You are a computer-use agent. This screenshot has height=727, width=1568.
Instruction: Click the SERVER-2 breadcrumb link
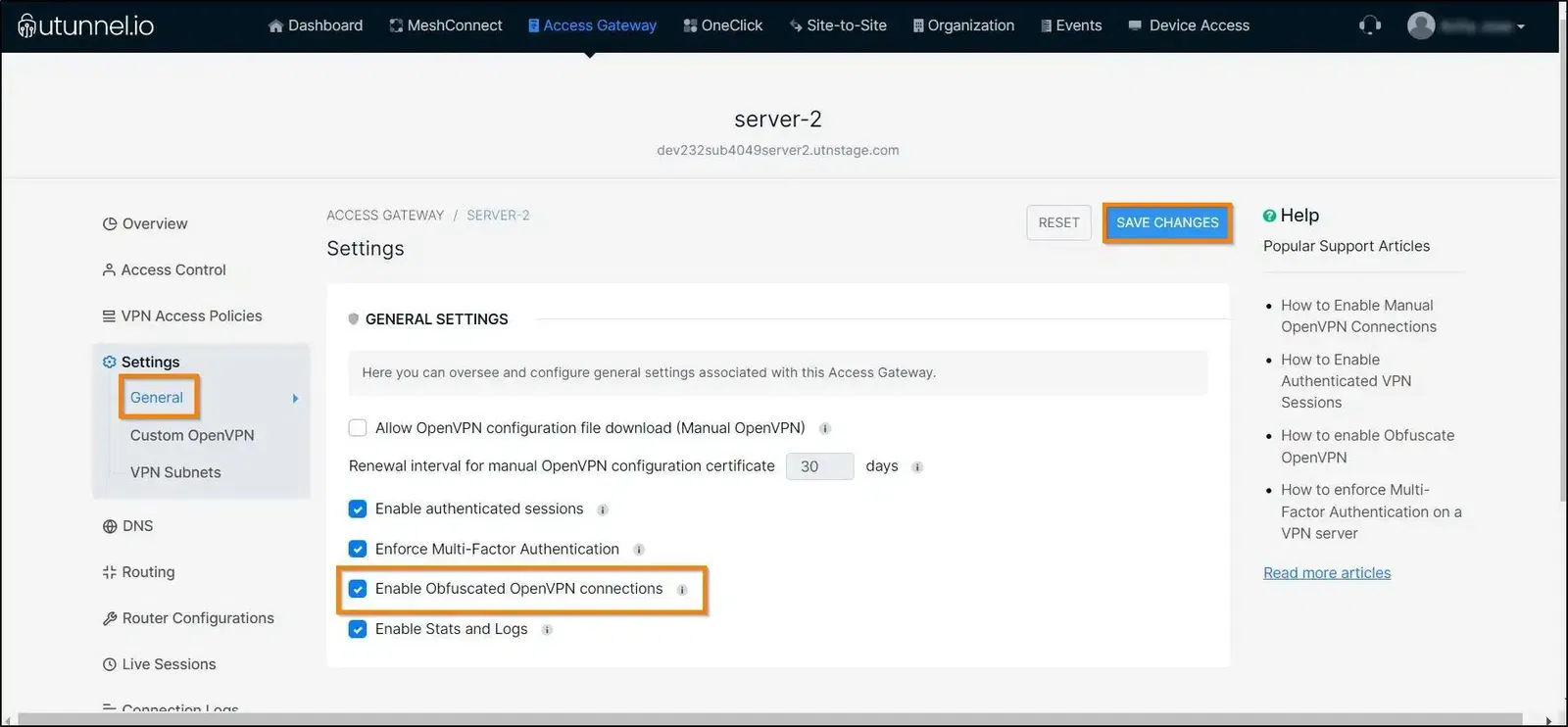click(x=498, y=216)
